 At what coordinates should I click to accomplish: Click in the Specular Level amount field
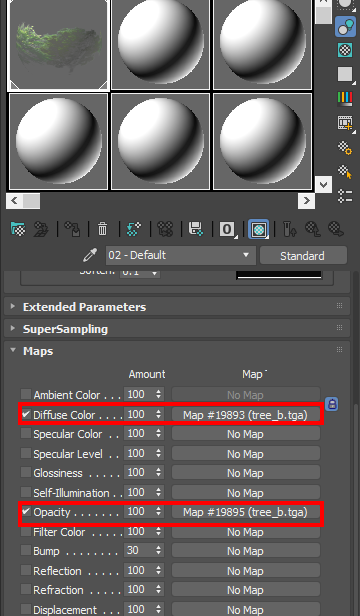coord(139,453)
